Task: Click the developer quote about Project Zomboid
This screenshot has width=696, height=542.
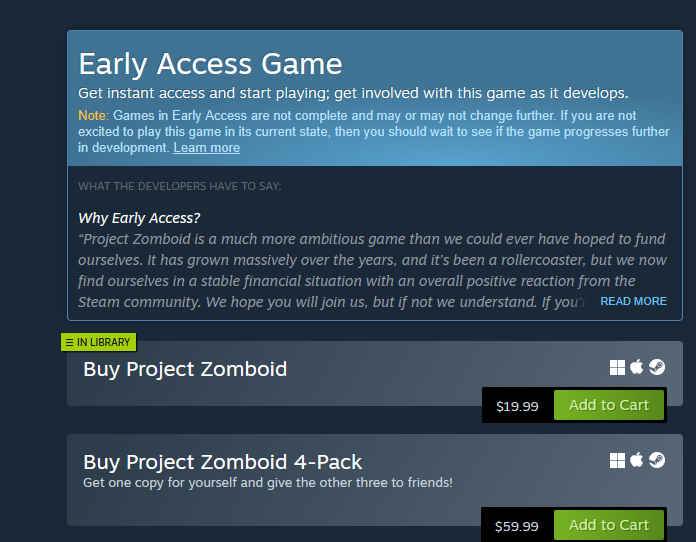Action: [372, 270]
